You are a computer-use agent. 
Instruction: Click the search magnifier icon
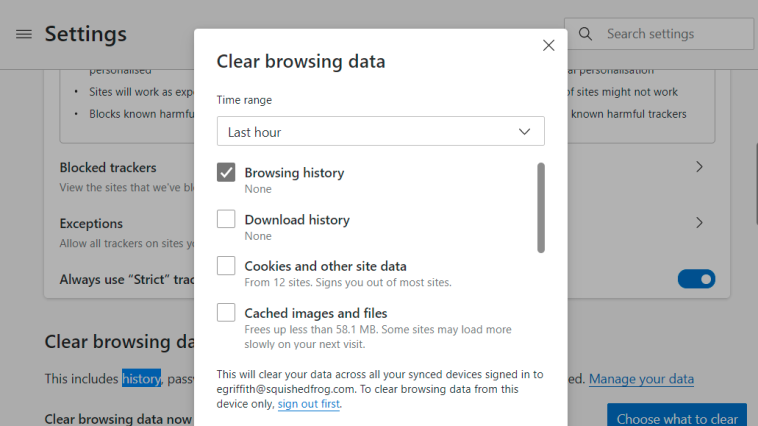(585, 34)
